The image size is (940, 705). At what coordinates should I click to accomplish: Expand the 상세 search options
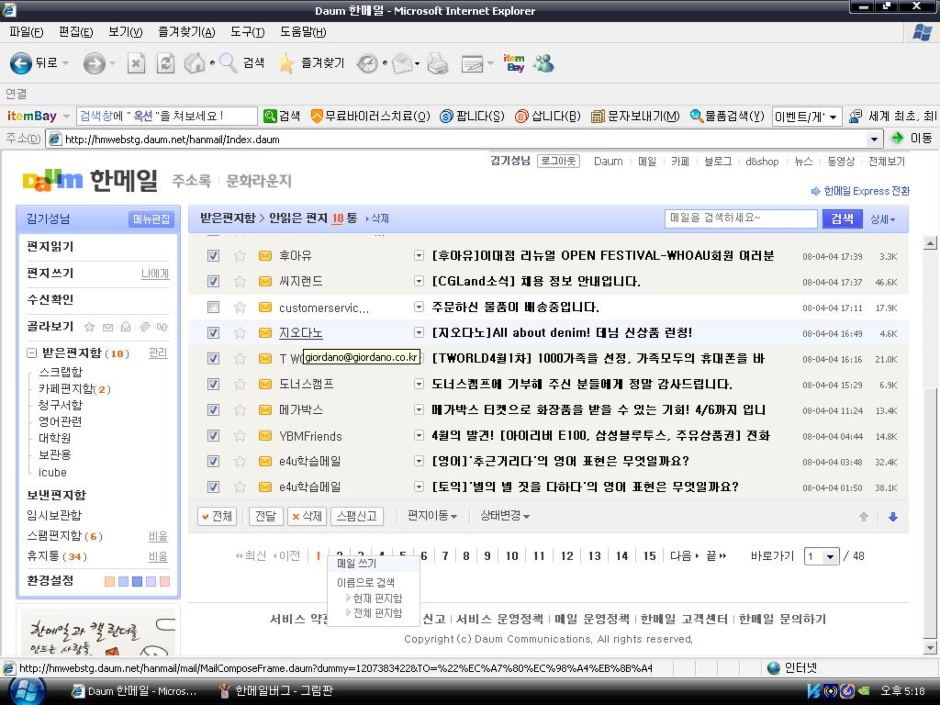click(x=883, y=219)
